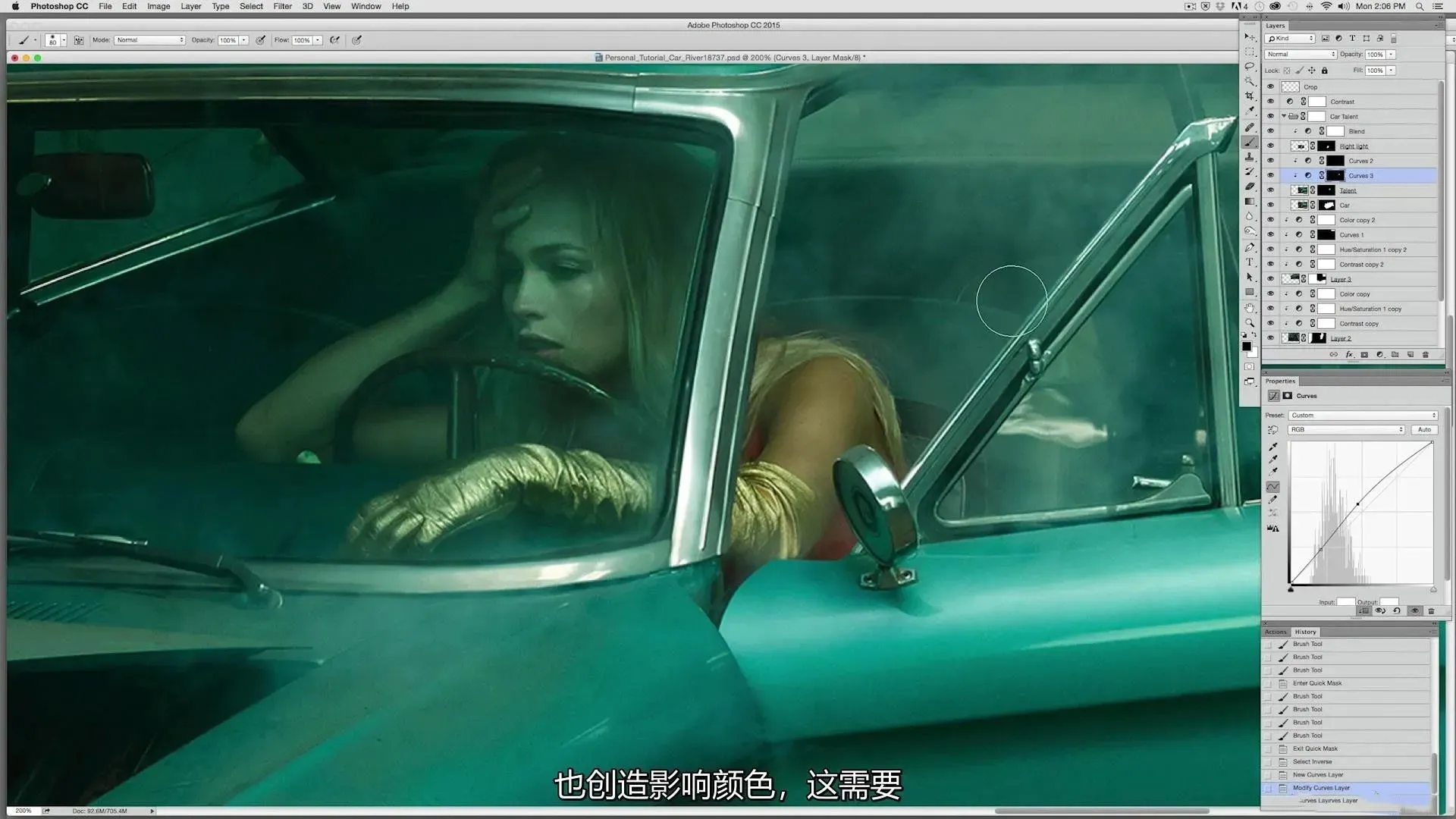
Task: Click the on-image adjustment hand icon
Action: click(x=1272, y=430)
